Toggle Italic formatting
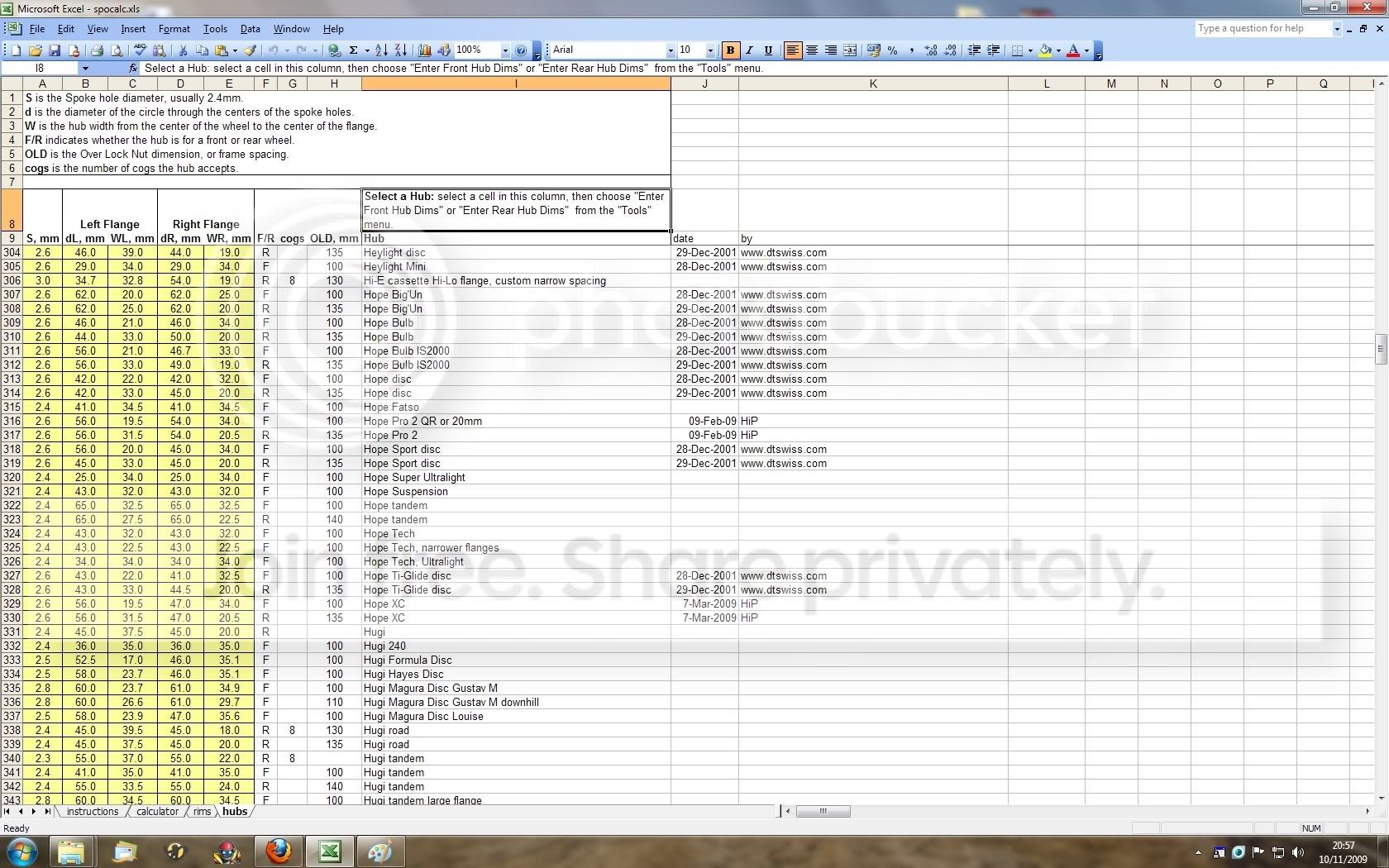 pos(749,50)
